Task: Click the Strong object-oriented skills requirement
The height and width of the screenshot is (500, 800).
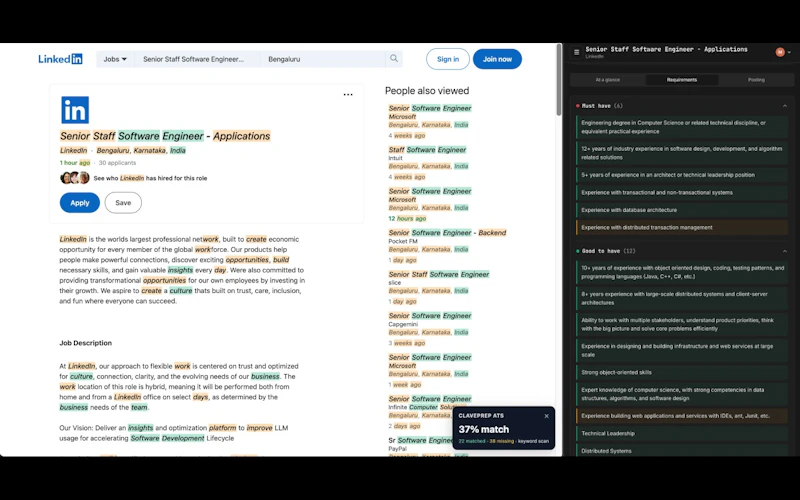Action: [x=682, y=372]
